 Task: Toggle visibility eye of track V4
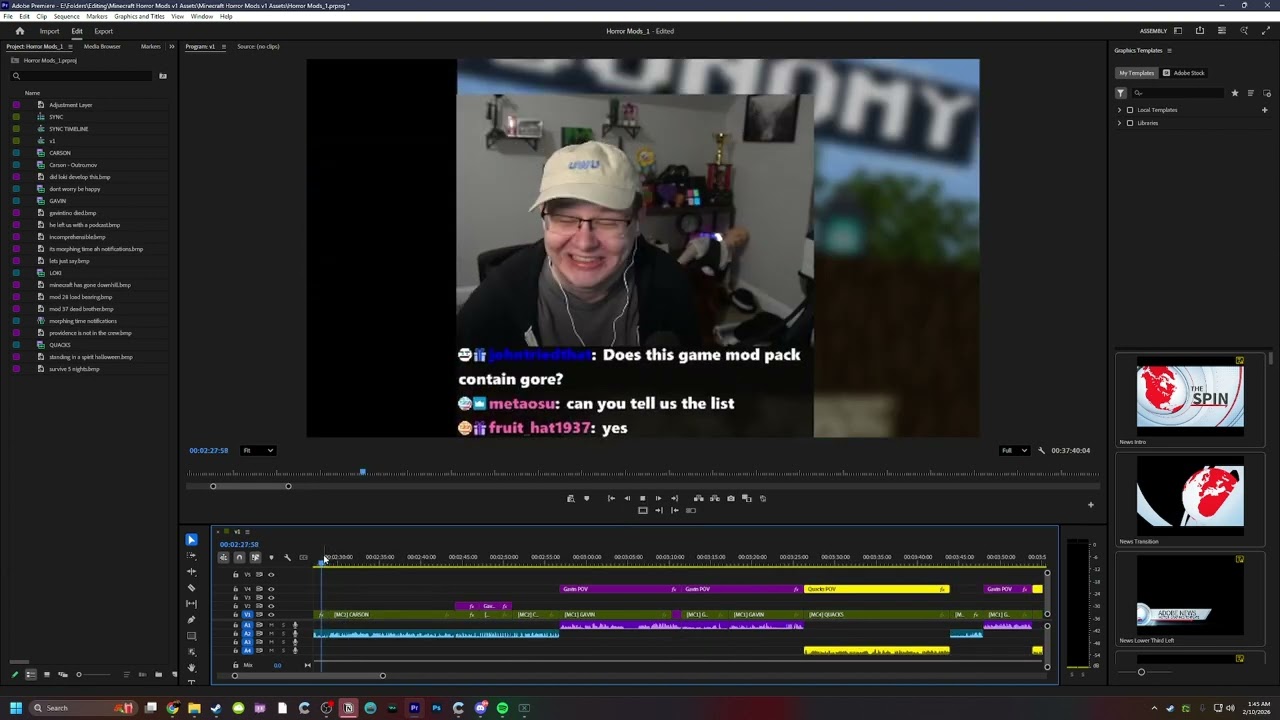271,589
